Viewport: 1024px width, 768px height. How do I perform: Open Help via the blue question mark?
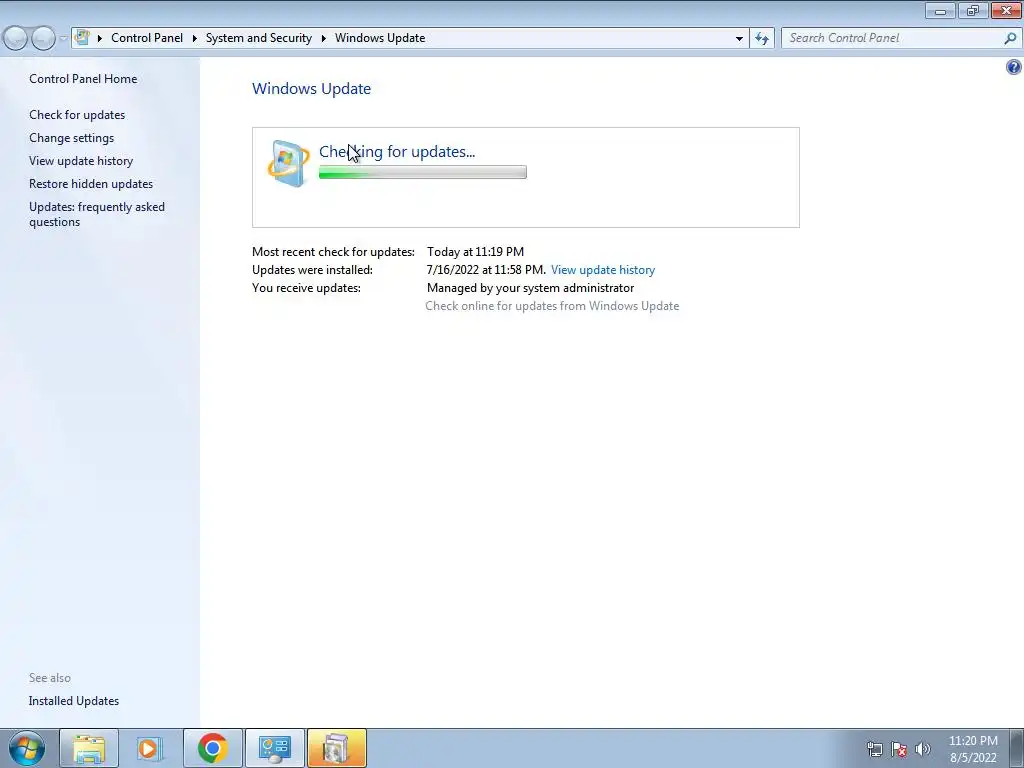[1014, 67]
